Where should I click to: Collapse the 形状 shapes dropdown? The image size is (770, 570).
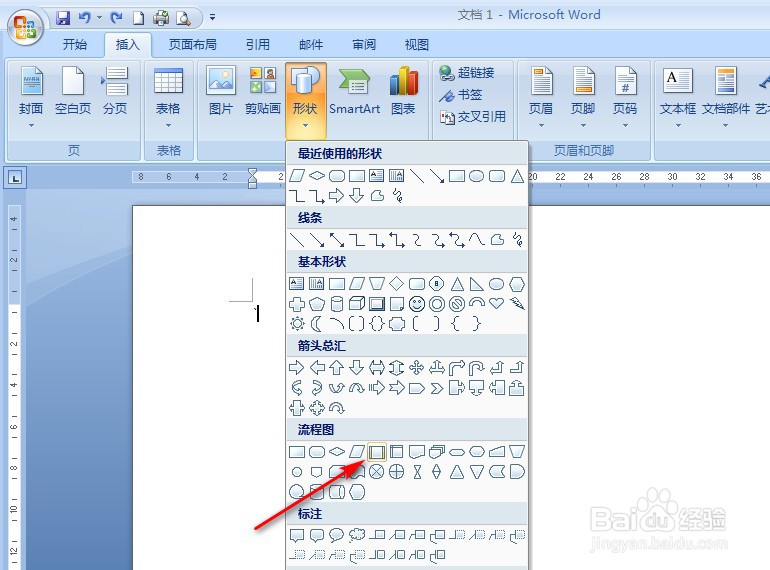(x=305, y=100)
